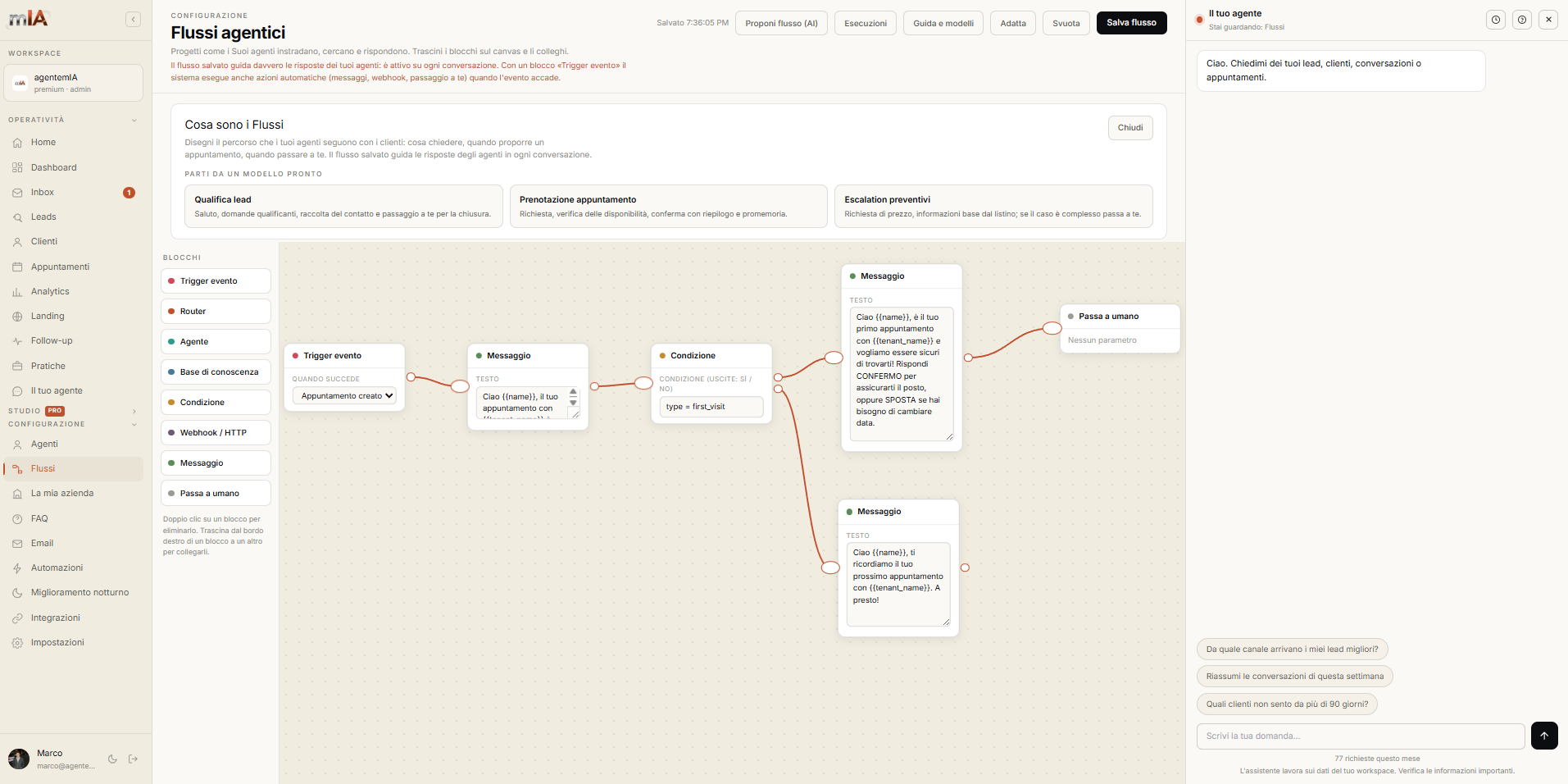The width and height of the screenshot is (1568, 784).
Task: Click the Adatta button
Action: point(1013,23)
